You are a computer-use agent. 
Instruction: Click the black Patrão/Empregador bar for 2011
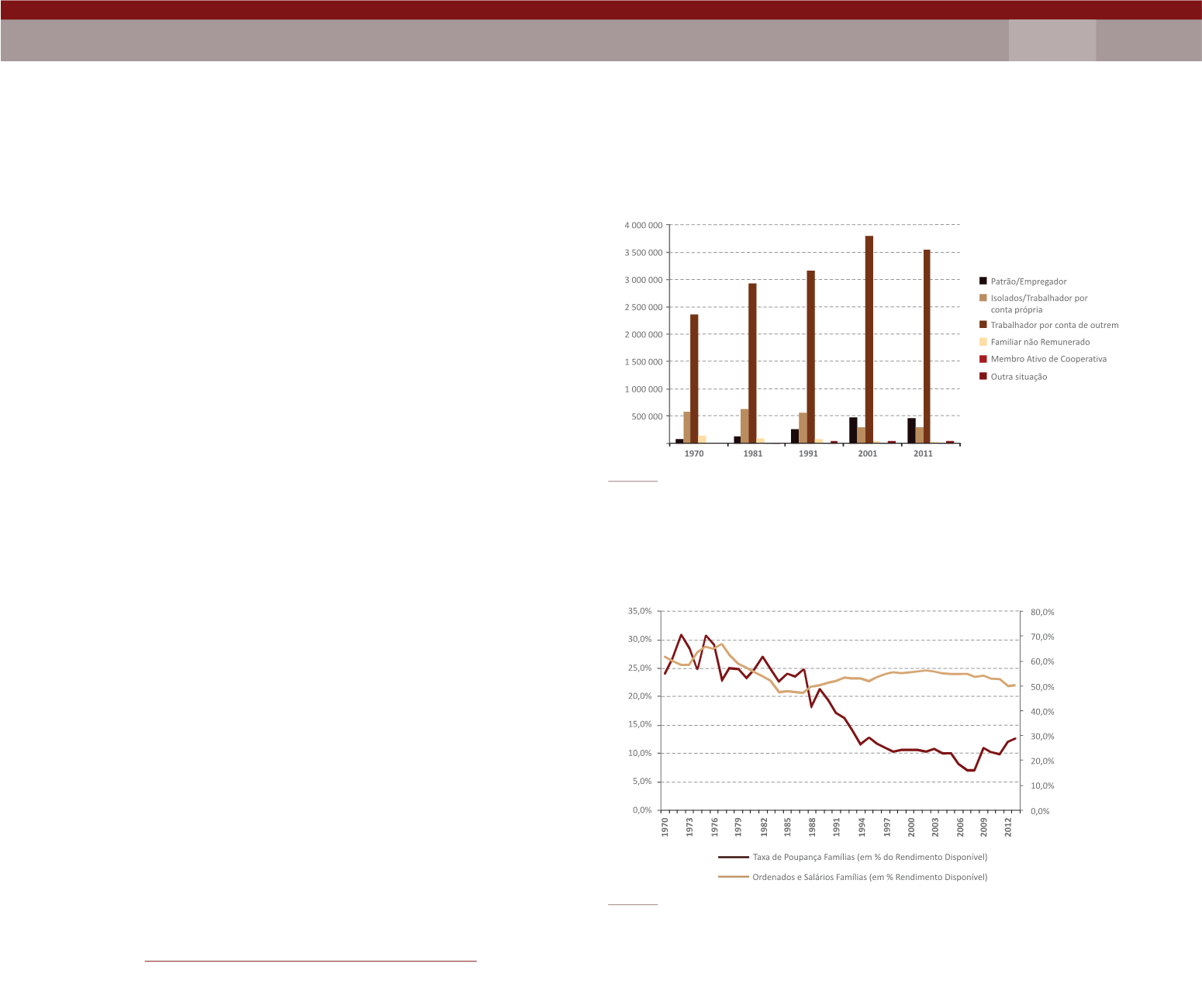[911, 430]
